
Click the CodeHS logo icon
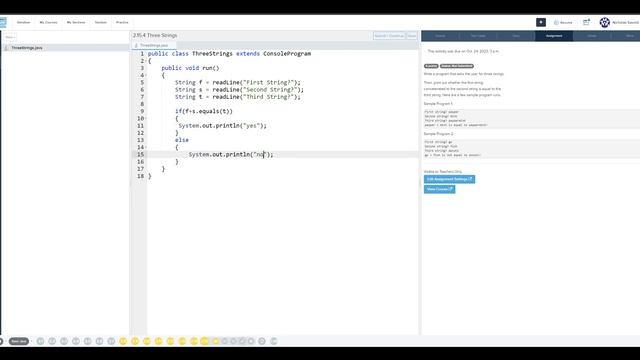point(3,22)
